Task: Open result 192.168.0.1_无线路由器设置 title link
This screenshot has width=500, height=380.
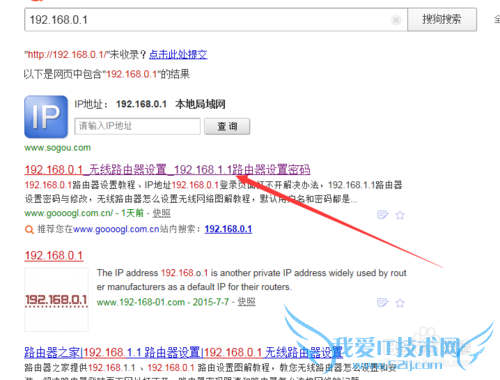Action: (x=167, y=170)
